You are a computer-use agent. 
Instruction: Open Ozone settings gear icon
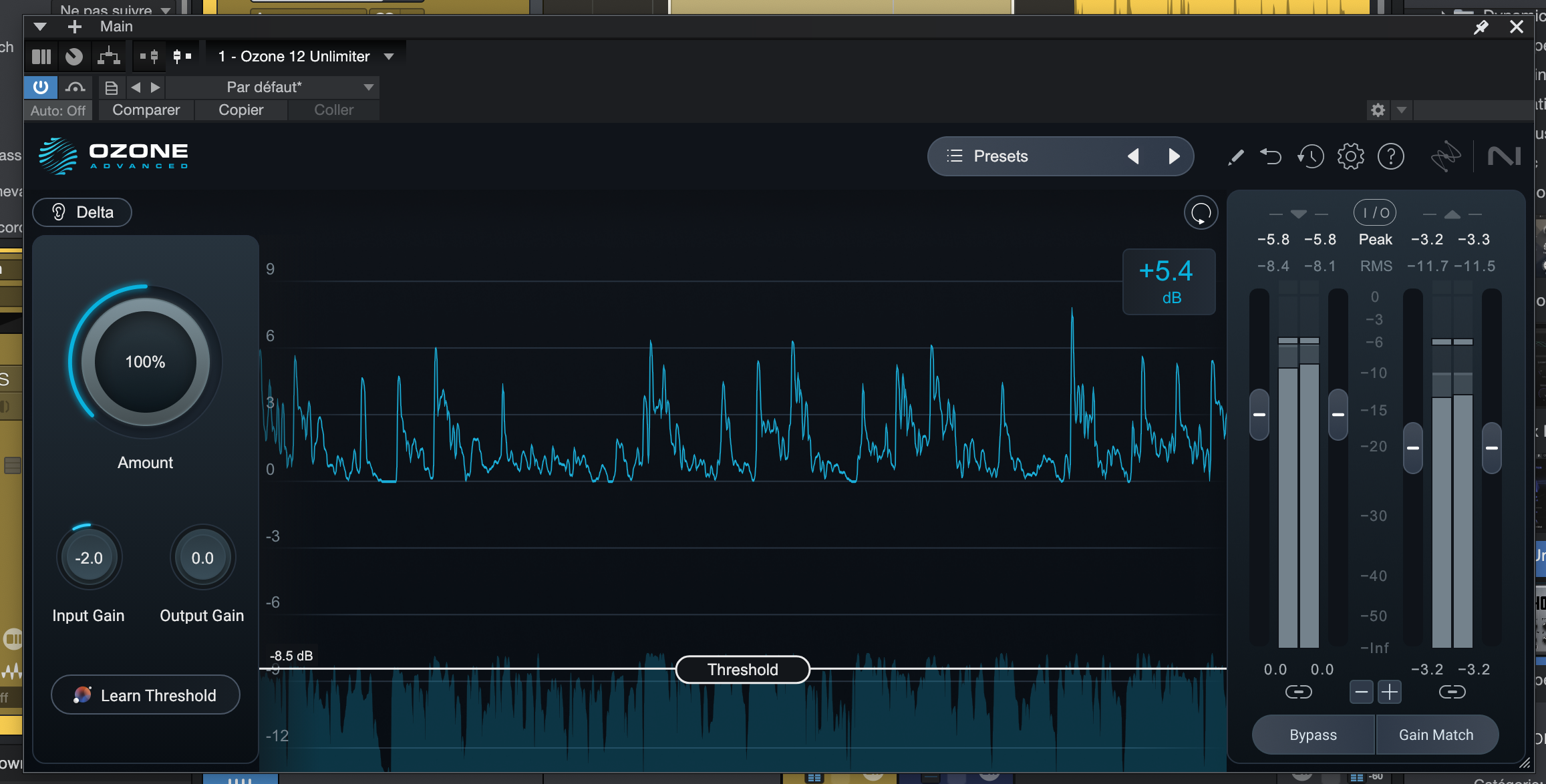click(1350, 157)
